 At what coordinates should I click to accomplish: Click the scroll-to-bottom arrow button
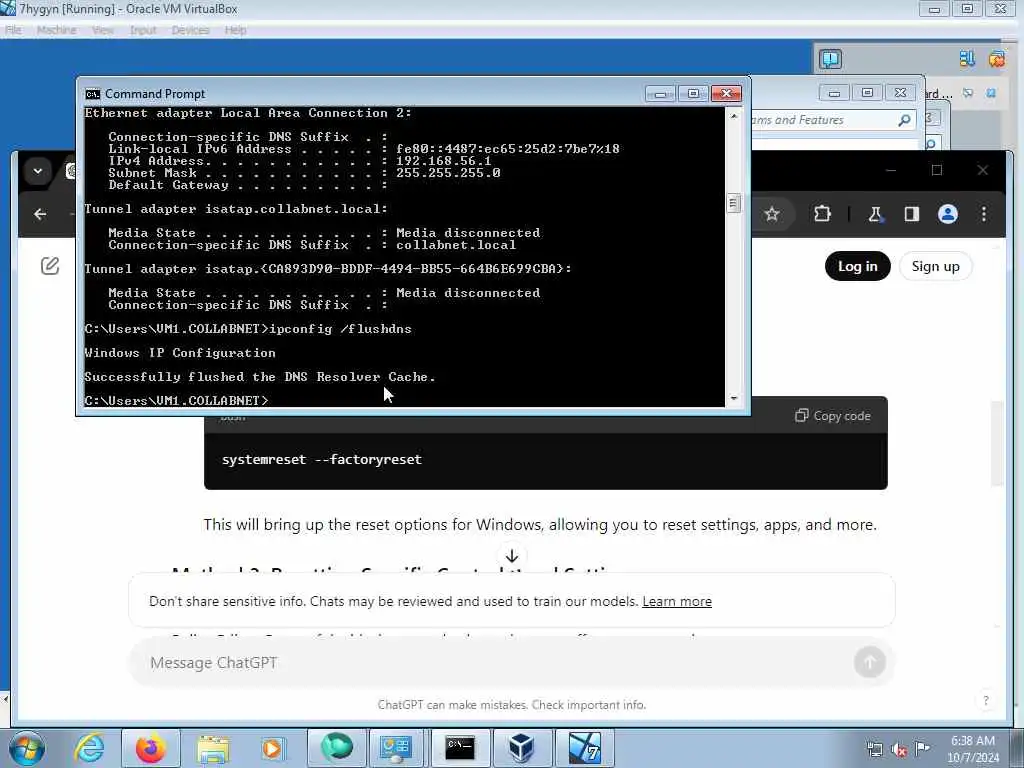512,556
